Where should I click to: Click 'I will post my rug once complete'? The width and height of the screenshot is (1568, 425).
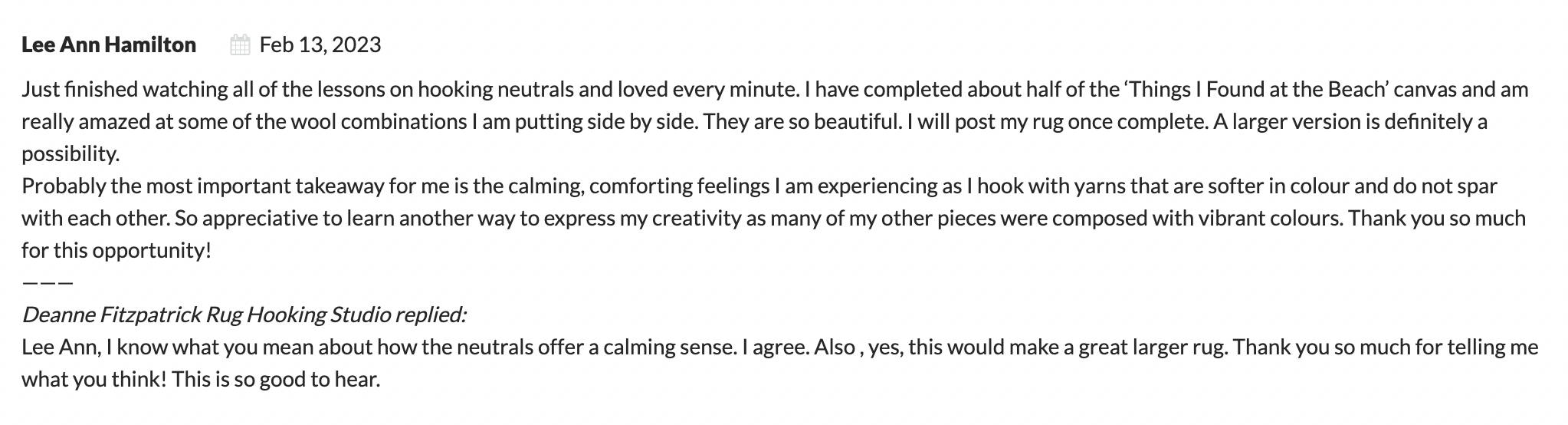(1056, 121)
